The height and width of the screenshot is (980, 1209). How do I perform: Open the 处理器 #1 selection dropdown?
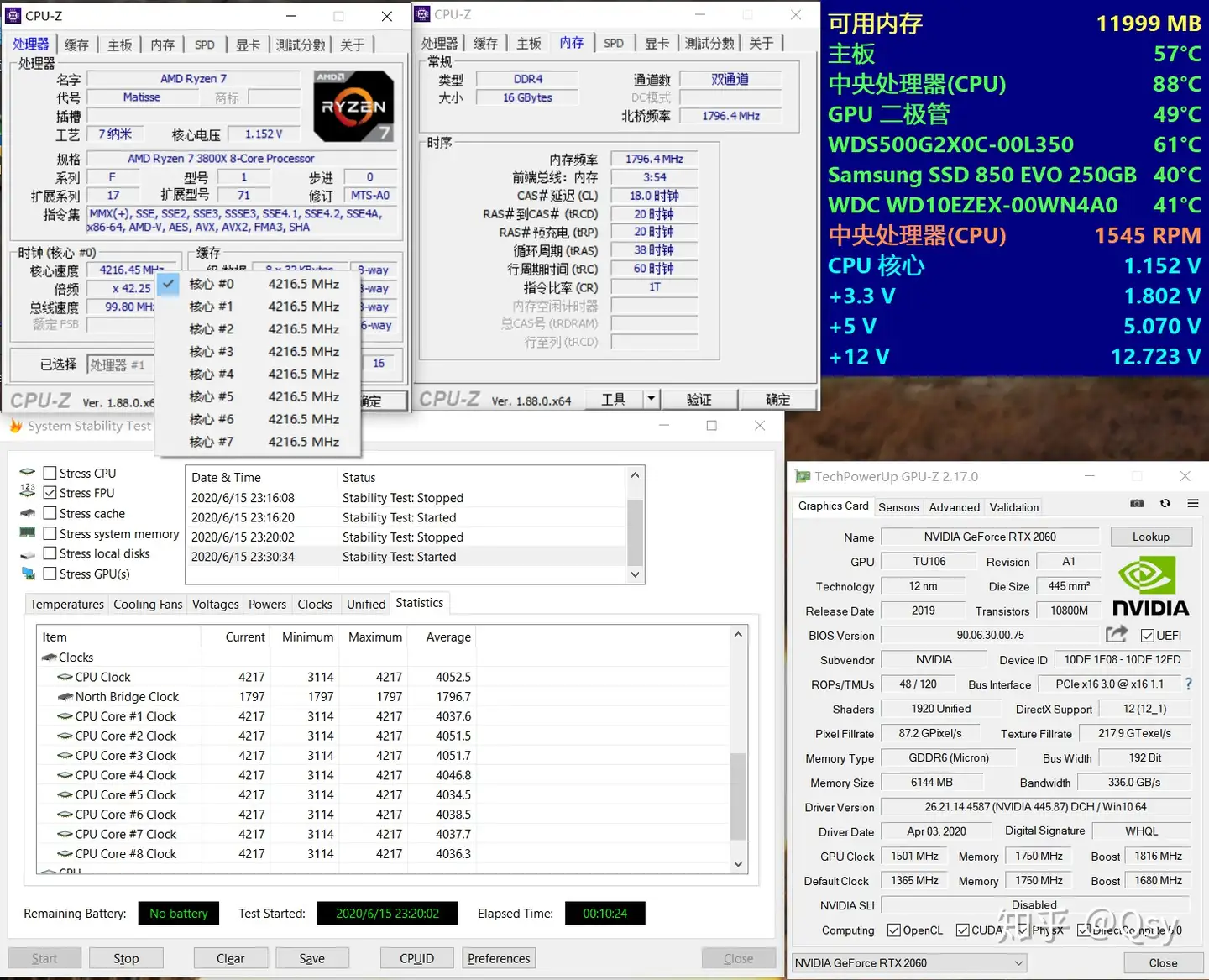120,364
